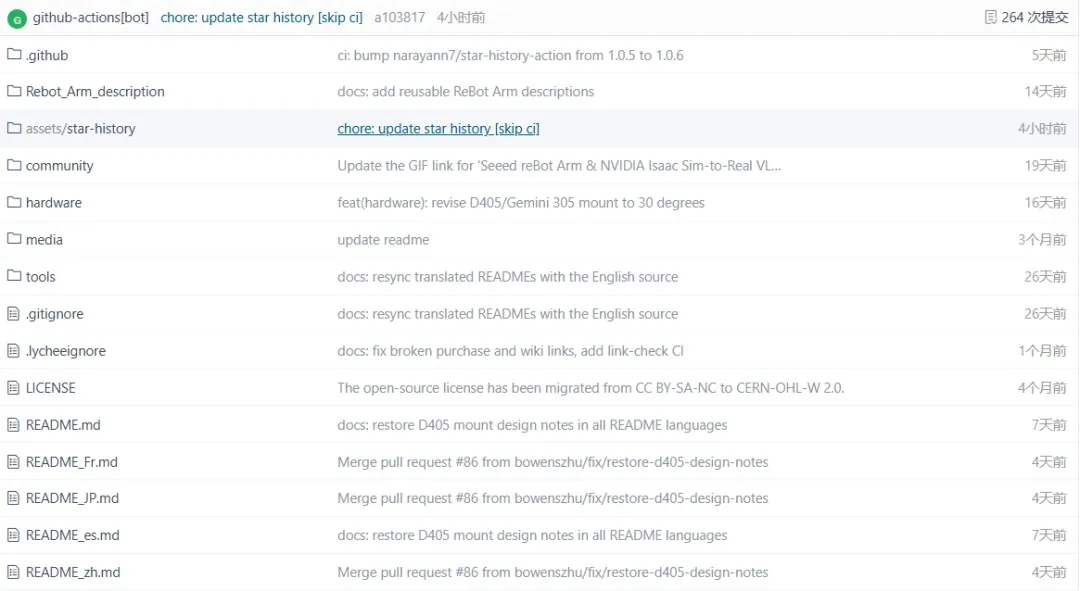Image resolution: width=1080 pixels, height=591 pixels.
Task: Open commit 'feat(hardware): revise D405/Gemini 305 mount'
Action: [521, 203]
